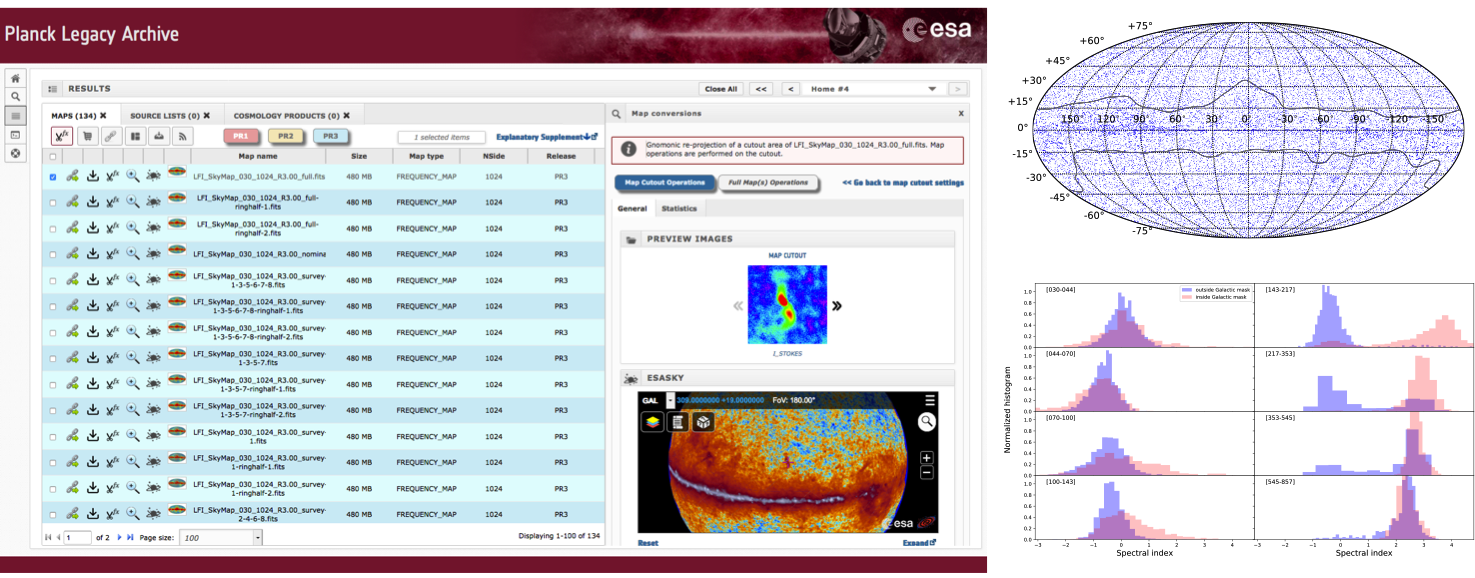Click the page number input field
This screenshot has height=578, width=1475.
coord(77,537)
